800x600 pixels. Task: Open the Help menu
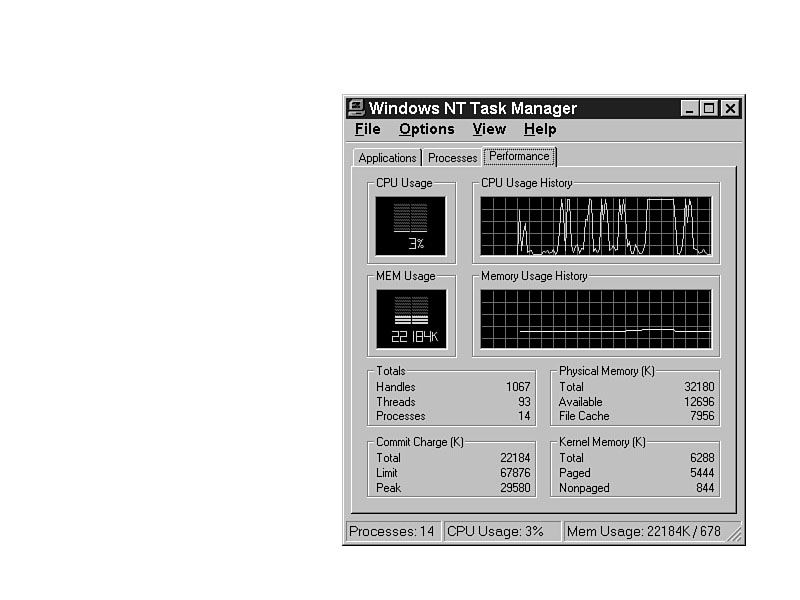coord(540,129)
